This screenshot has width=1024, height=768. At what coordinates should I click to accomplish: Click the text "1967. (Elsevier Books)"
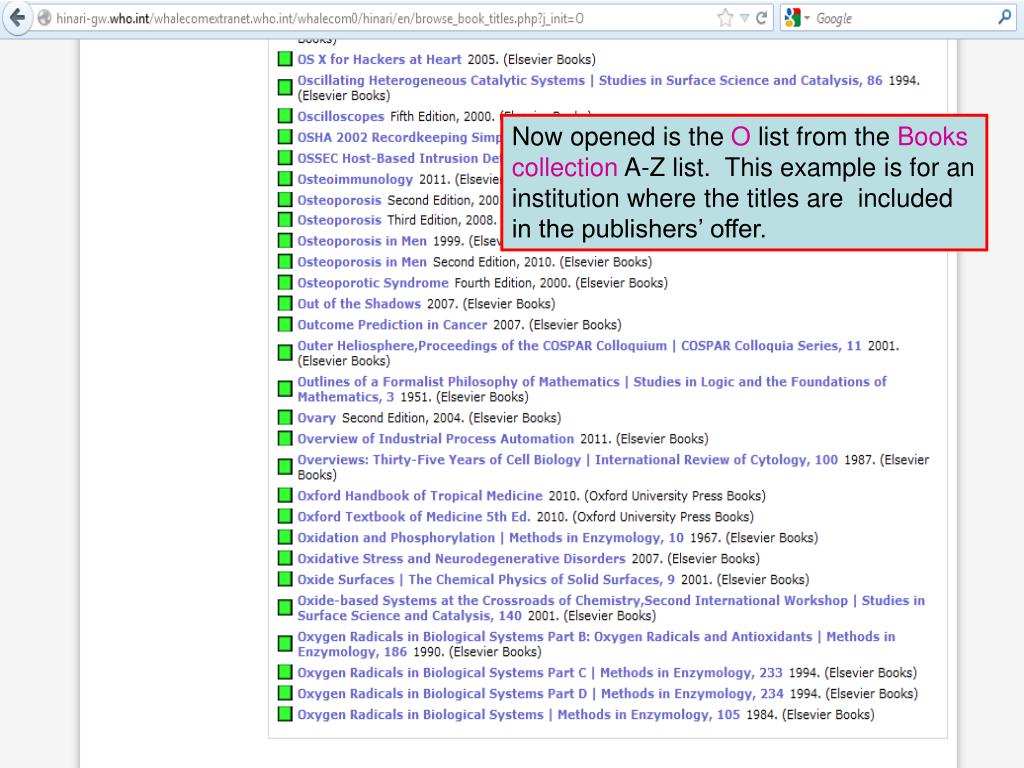point(754,537)
